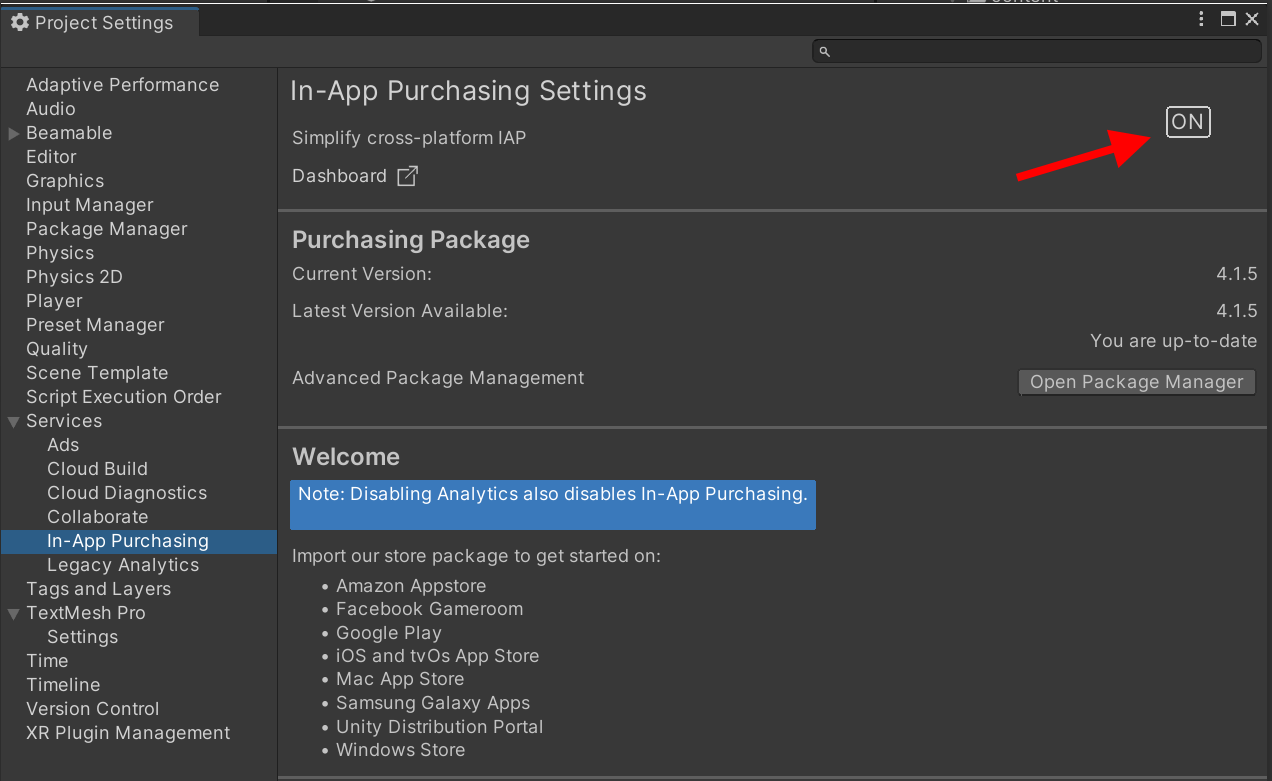
Task: Select Ads under Services
Action: click(x=63, y=445)
